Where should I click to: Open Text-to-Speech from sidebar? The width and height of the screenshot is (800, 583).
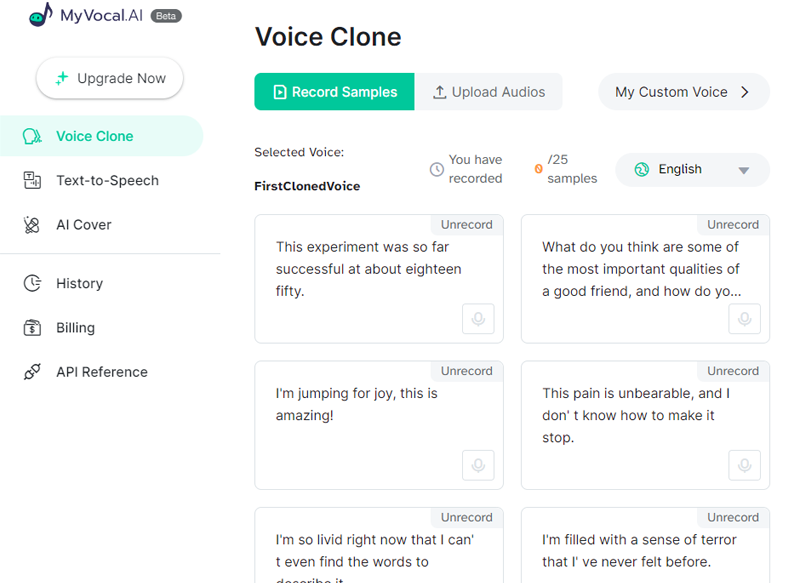[x=107, y=181]
